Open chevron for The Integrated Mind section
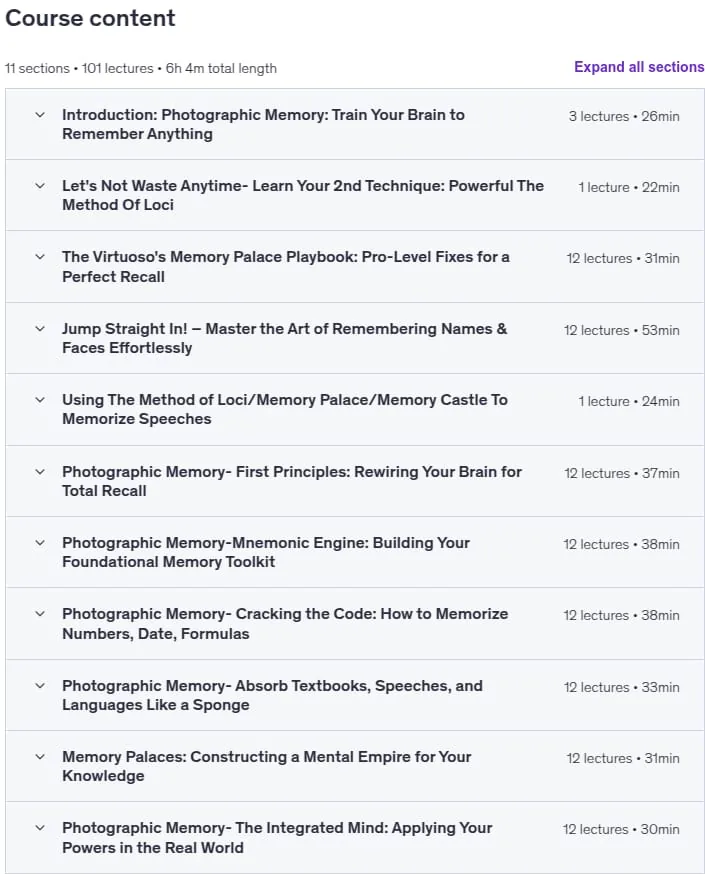705x874 pixels. click(x=40, y=828)
